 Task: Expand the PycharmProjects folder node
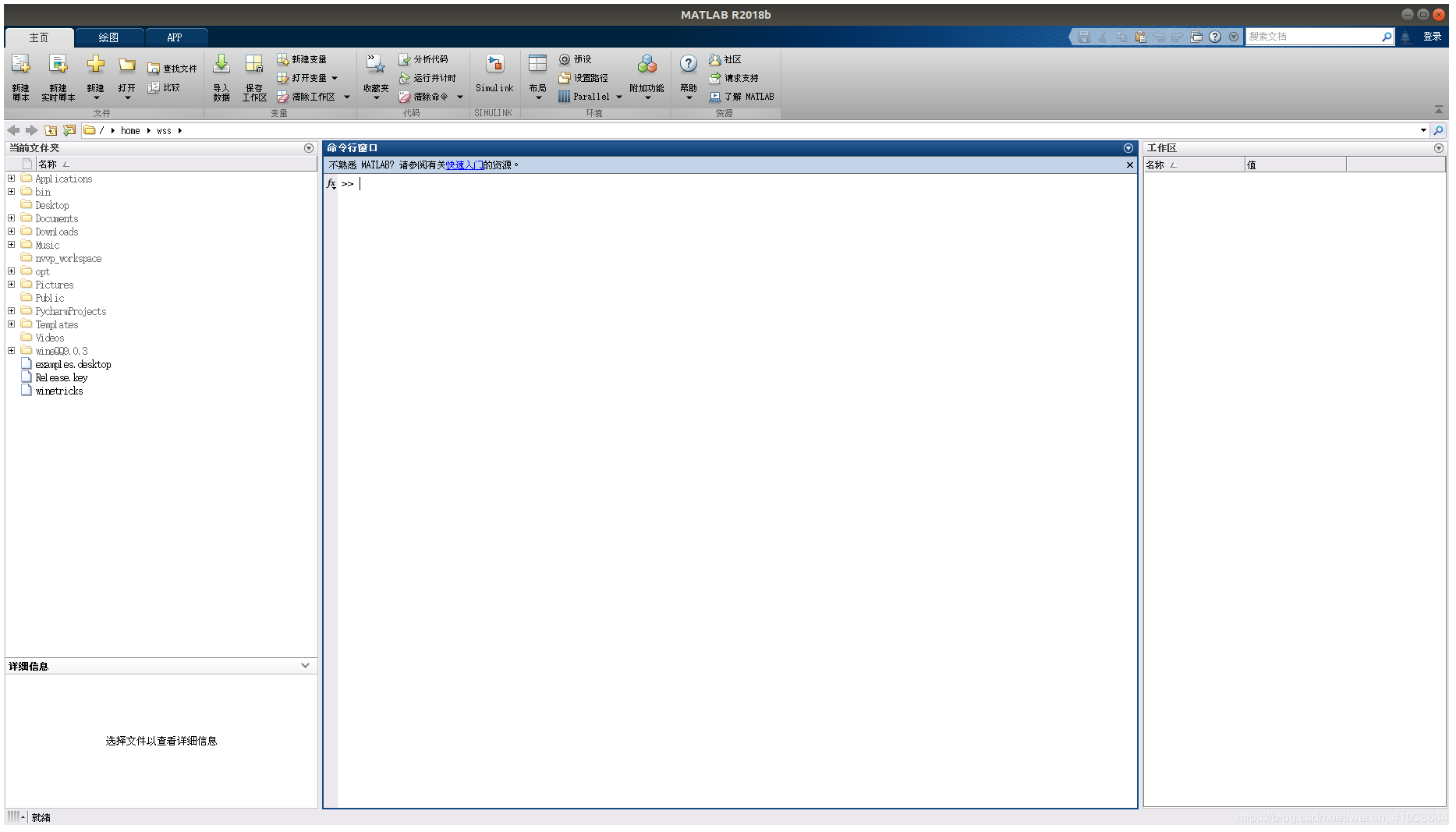tap(12, 311)
